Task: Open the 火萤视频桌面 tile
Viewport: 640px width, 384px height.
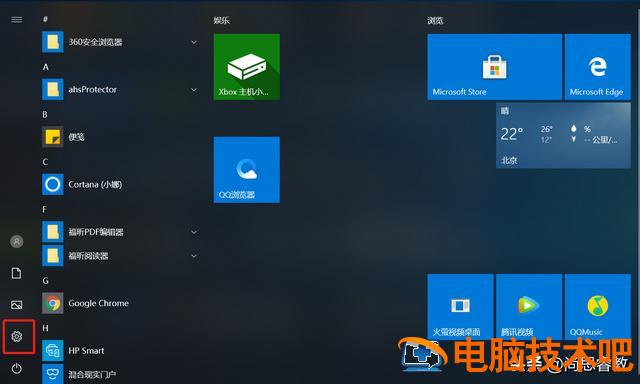Action: point(460,307)
